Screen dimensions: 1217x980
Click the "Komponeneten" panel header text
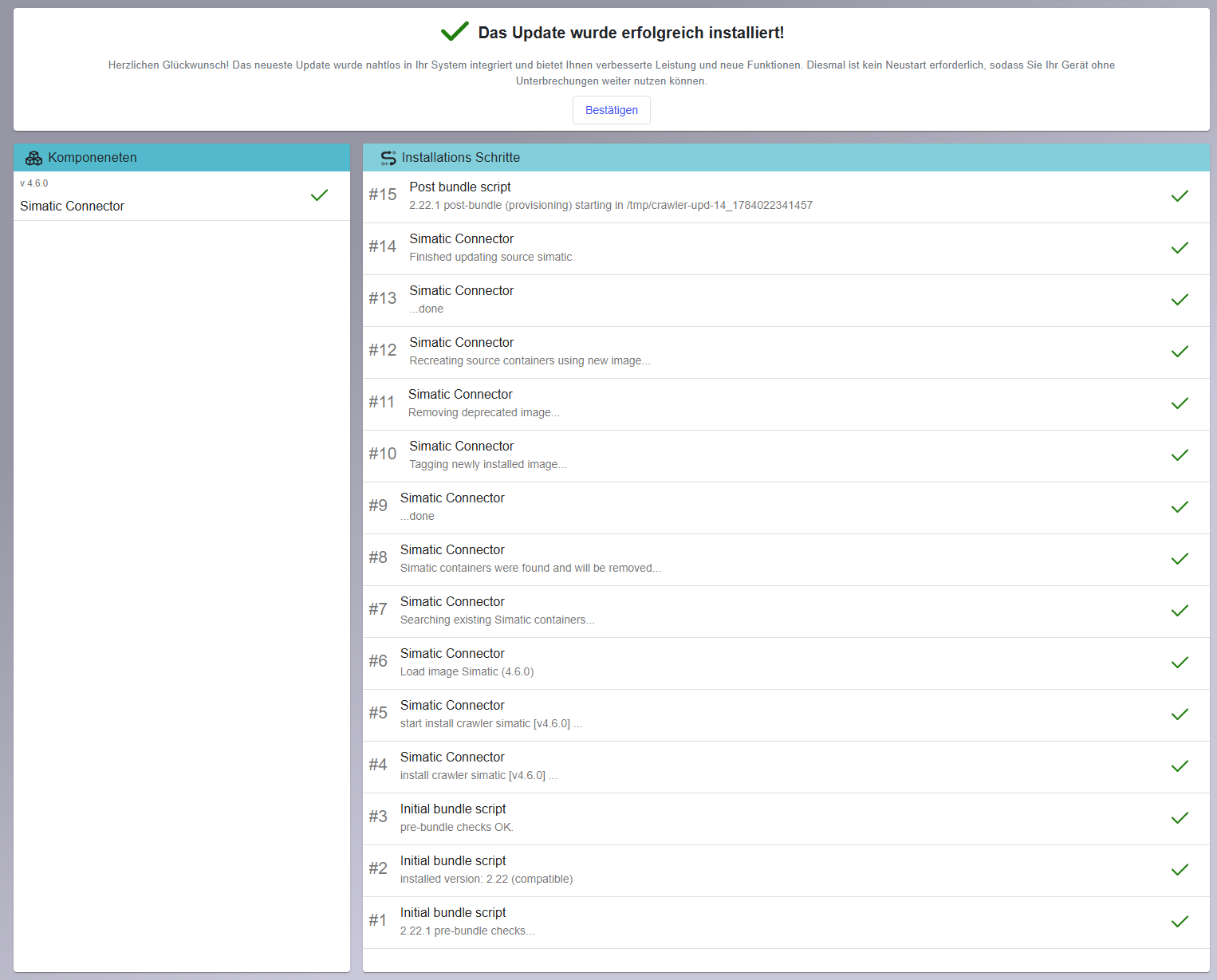93,158
